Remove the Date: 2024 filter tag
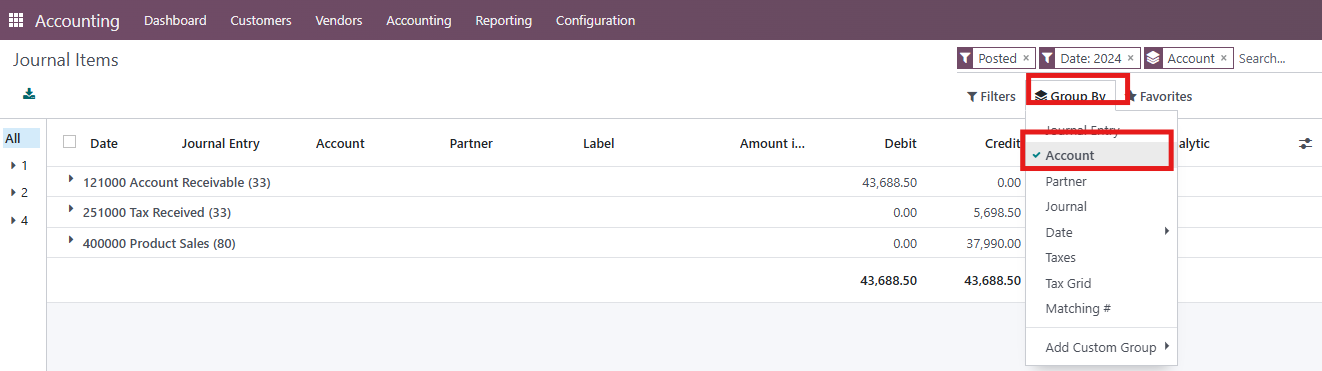The image size is (1322, 371). click(x=1131, y=59)
